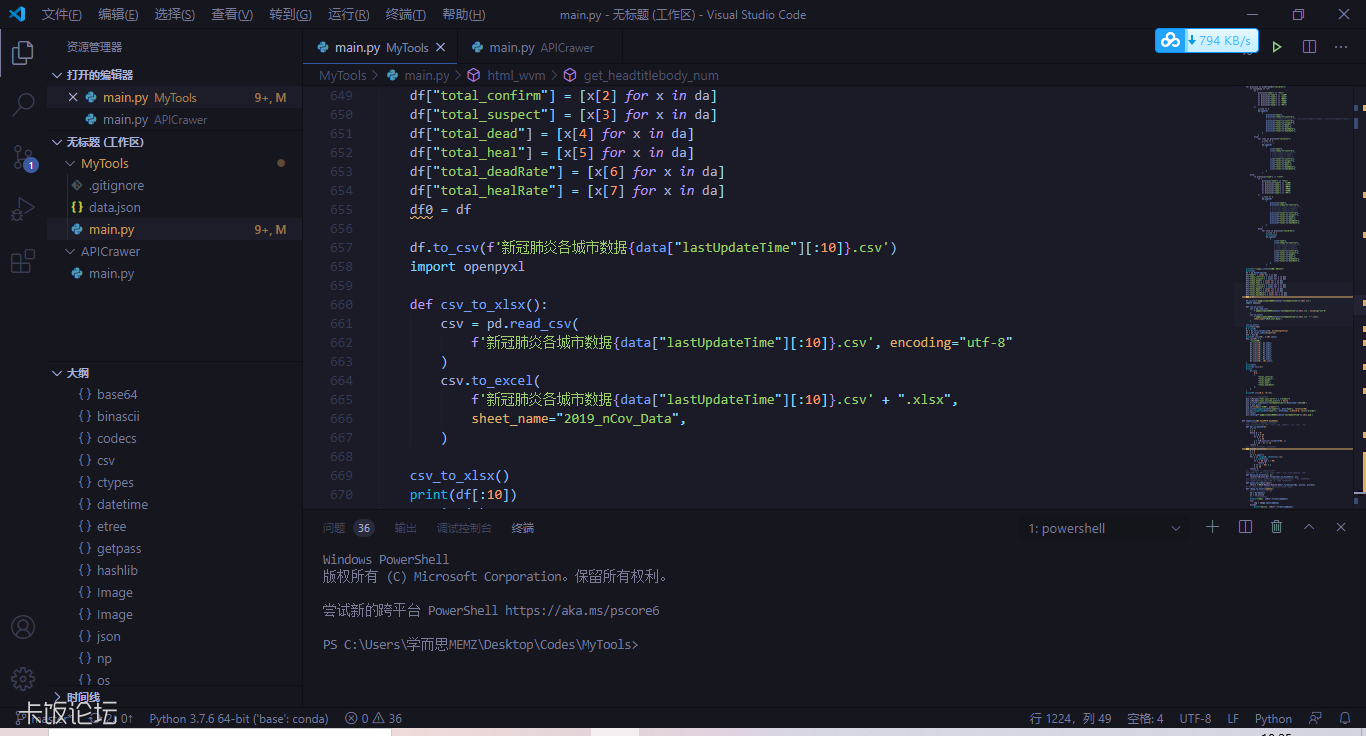
Task: Click the editor minimap
Action: [x=1297, y=297]
